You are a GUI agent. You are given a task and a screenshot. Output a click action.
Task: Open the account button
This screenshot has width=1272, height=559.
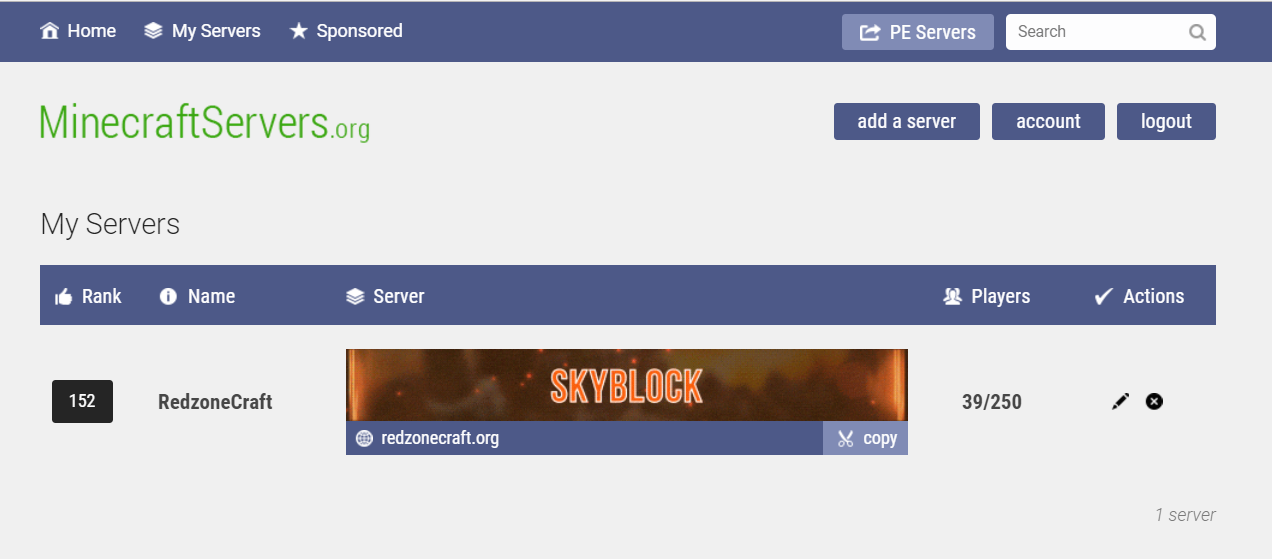coord(1048,122)
